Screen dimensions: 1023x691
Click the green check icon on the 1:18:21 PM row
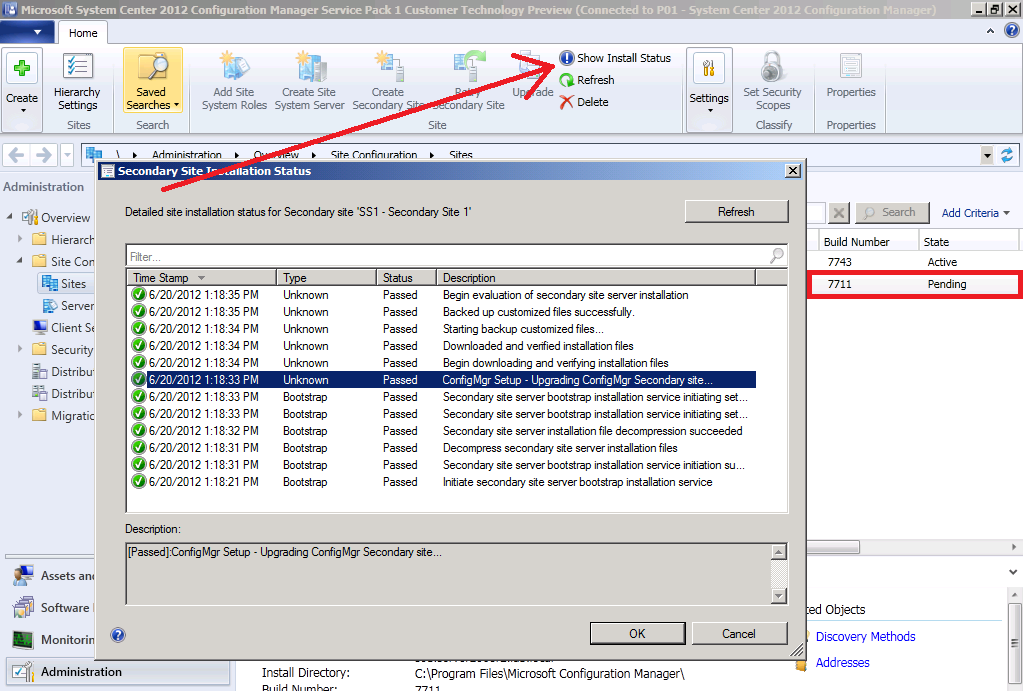click(x=138, y=482)
